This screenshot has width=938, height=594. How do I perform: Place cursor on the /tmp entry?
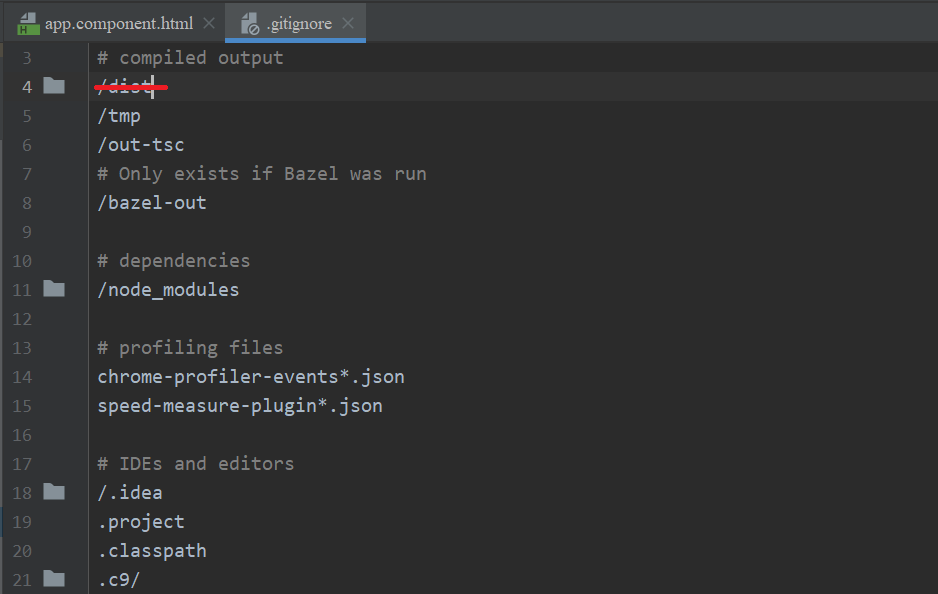point(119,116)
